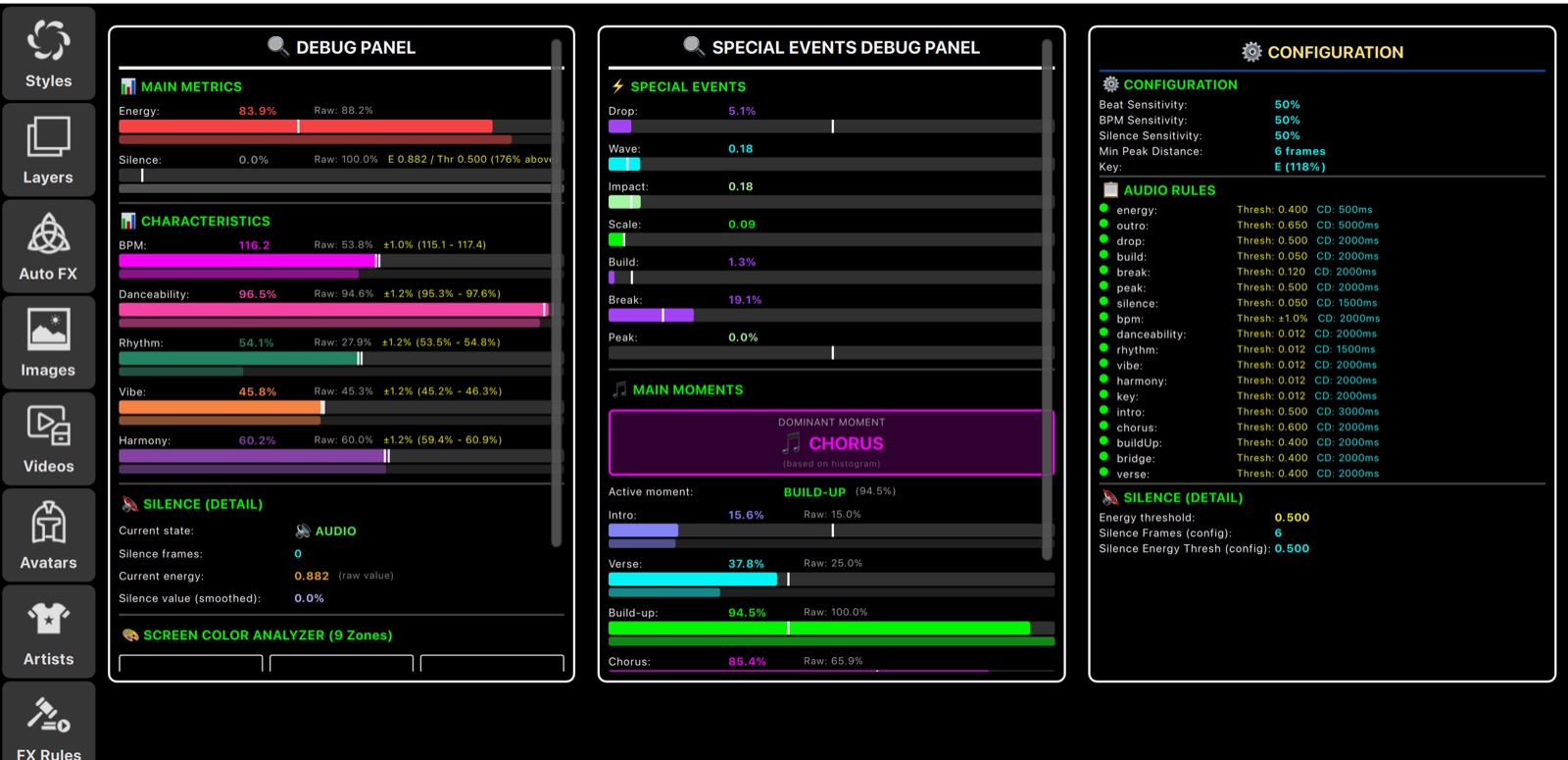Image resolution: width=1568 pixels, height=760 pixels.
Task: Open the Layers sidebar section
Action: pyautogui.click(x=48, y=149)
